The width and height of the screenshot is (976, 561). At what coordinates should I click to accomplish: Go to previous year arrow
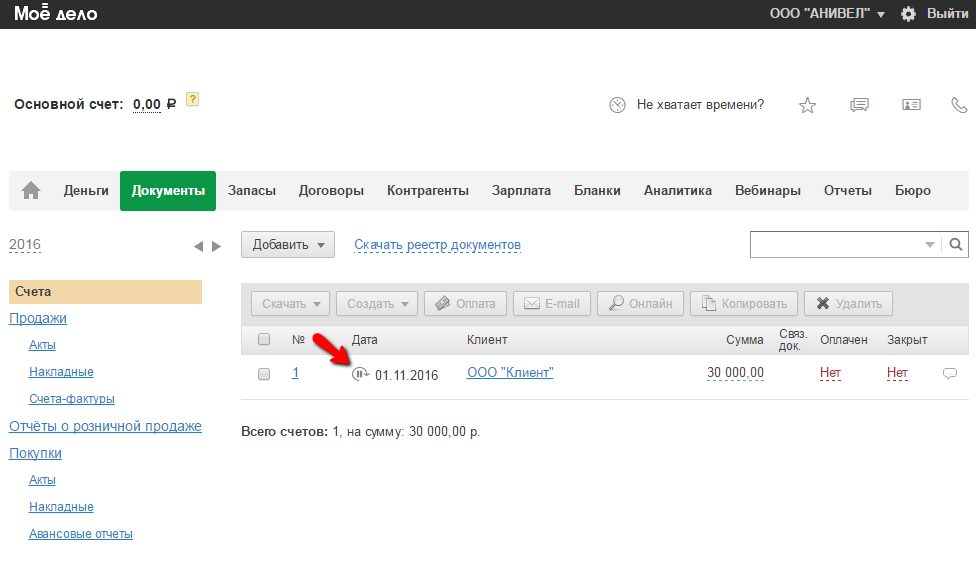pos(199,246)
